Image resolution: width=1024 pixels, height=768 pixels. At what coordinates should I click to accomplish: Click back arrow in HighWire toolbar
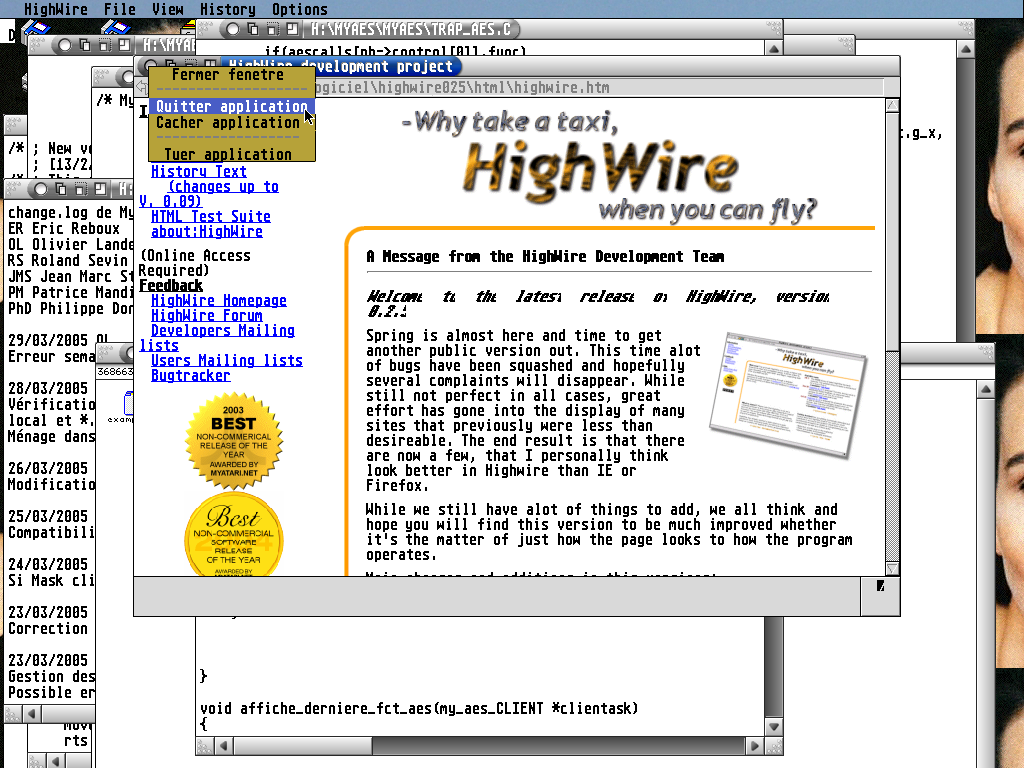(142, 87)
